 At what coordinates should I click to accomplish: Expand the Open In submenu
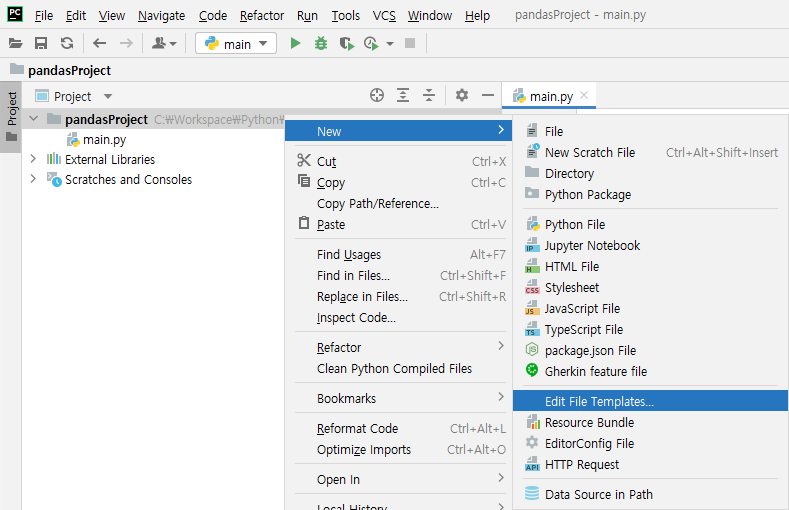coord(401,479)
